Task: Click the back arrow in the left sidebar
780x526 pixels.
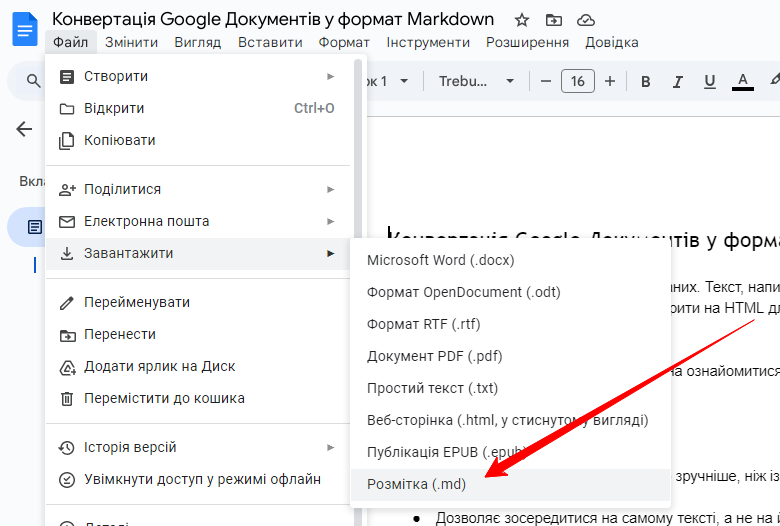Action: coord(24,129)
